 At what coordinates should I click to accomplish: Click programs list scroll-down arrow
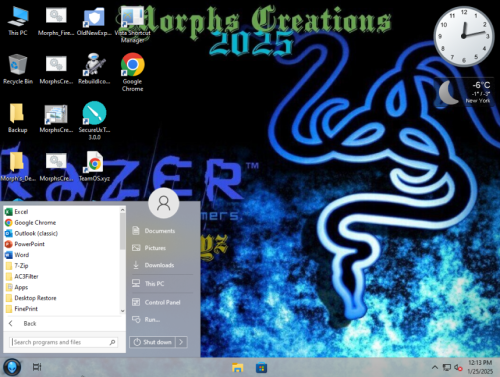(x=122, y=311)
